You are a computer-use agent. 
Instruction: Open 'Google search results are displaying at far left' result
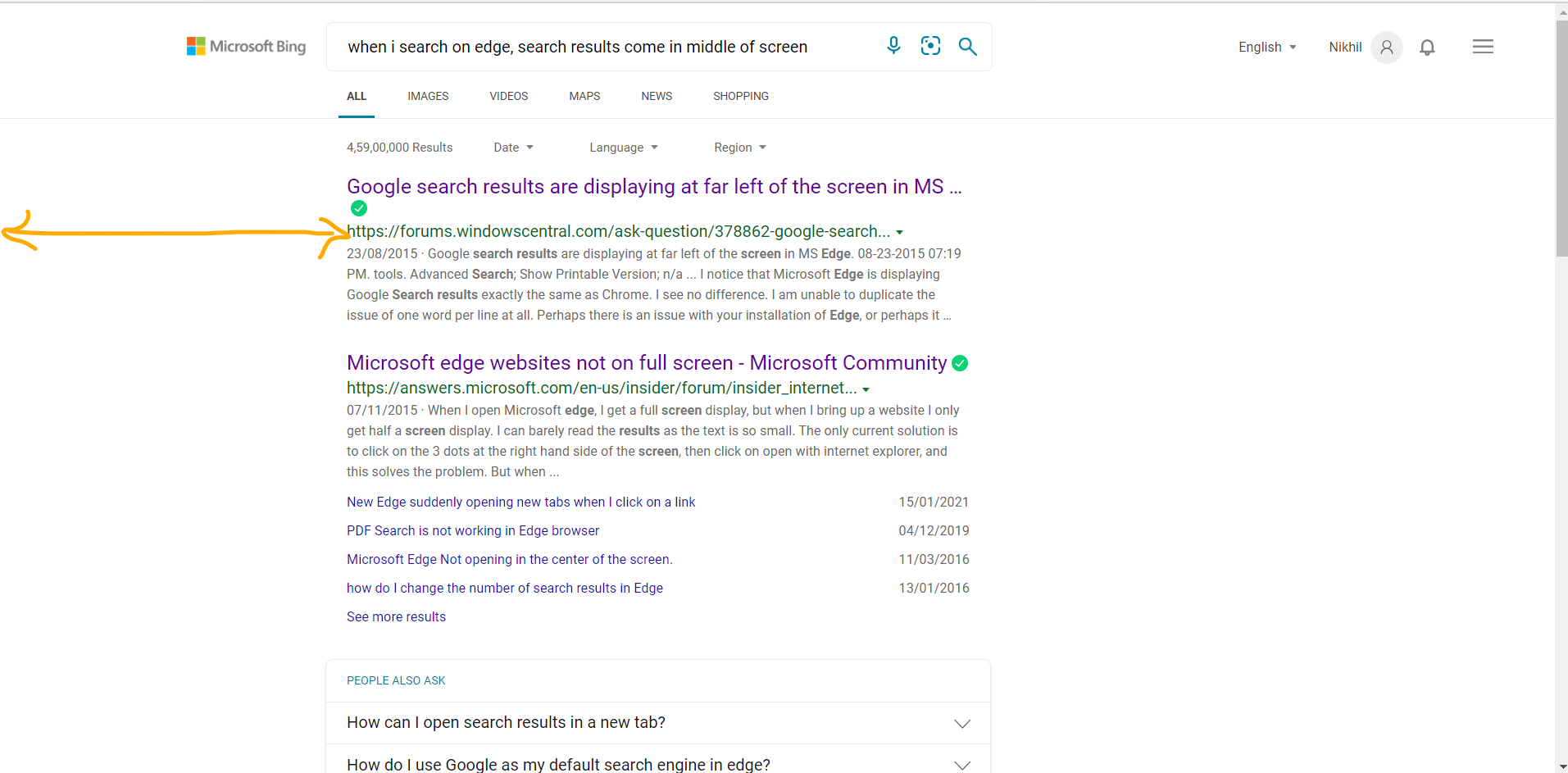pos(654,187)
